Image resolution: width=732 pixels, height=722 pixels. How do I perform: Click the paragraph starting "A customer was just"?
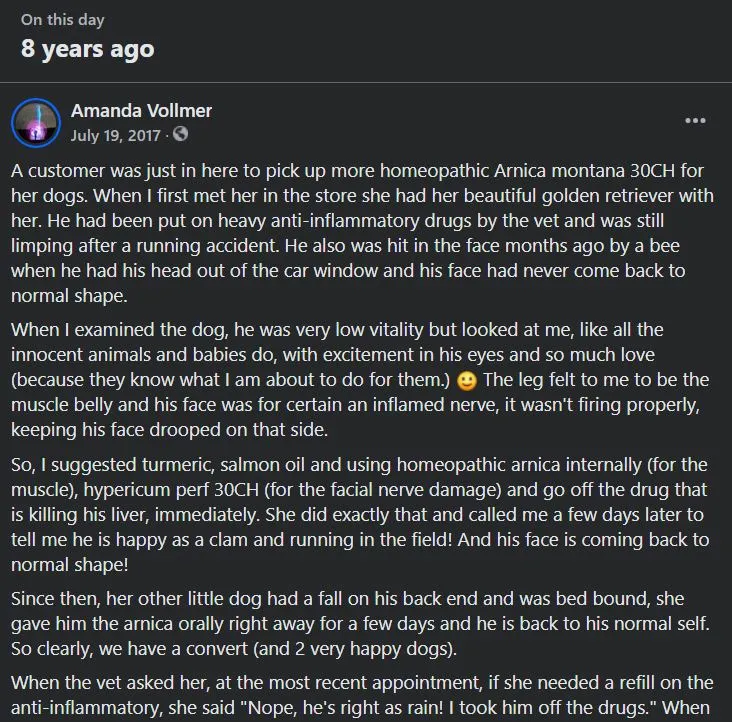[362, 233]
